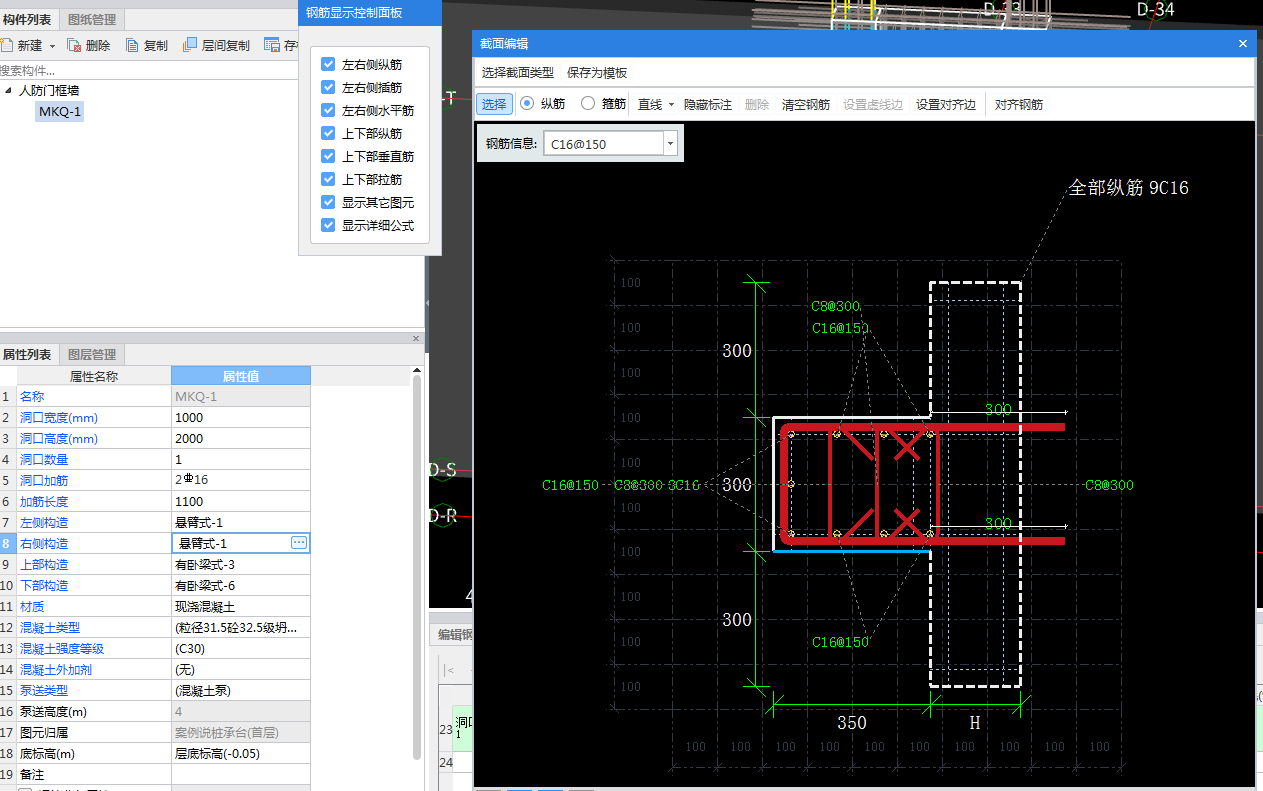1263x791 pixels.
Task: Open the 选择截面类型 menu
Action: point(517,73)
